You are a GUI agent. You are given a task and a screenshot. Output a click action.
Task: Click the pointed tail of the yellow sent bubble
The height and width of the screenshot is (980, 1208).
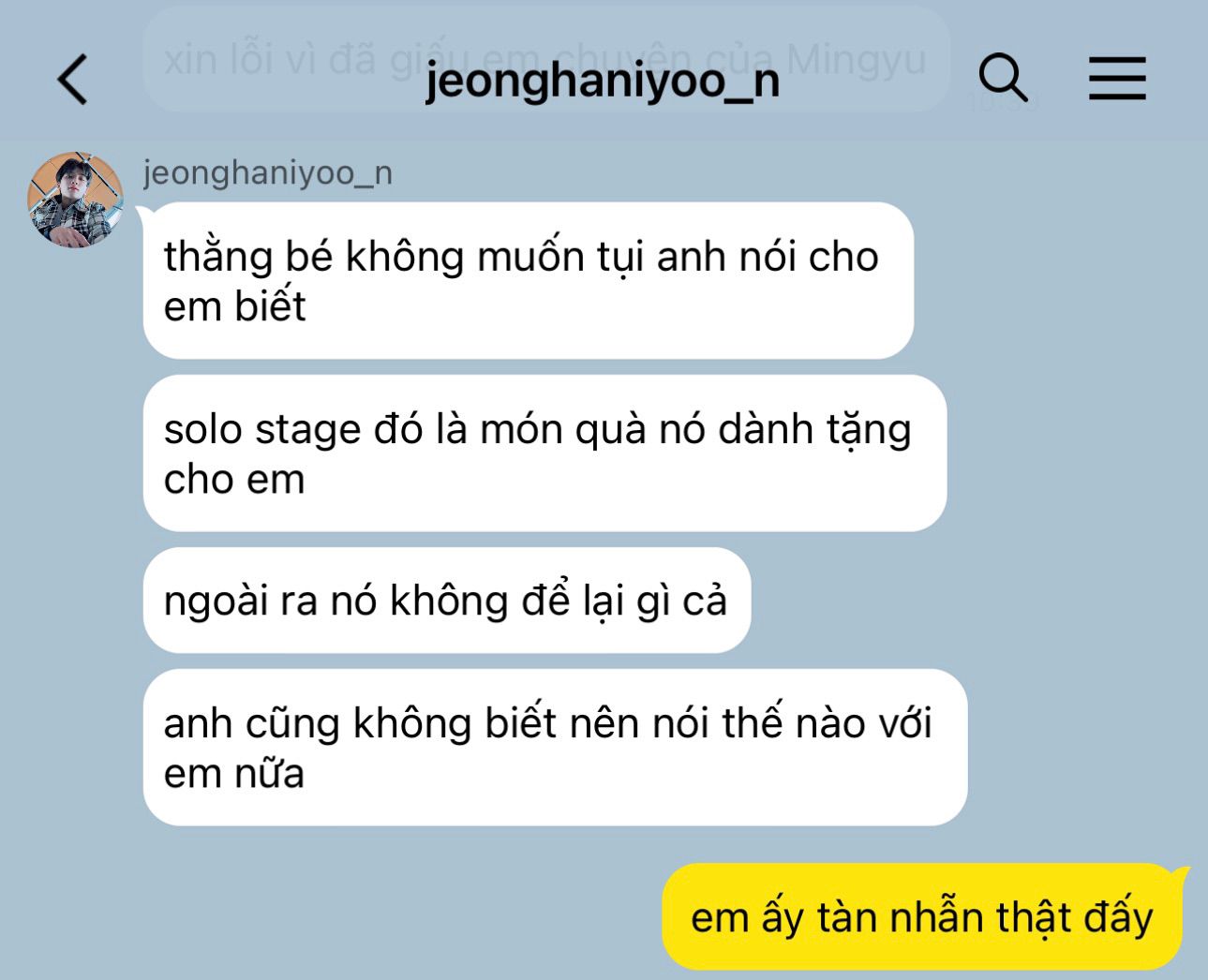[1181, 875]
